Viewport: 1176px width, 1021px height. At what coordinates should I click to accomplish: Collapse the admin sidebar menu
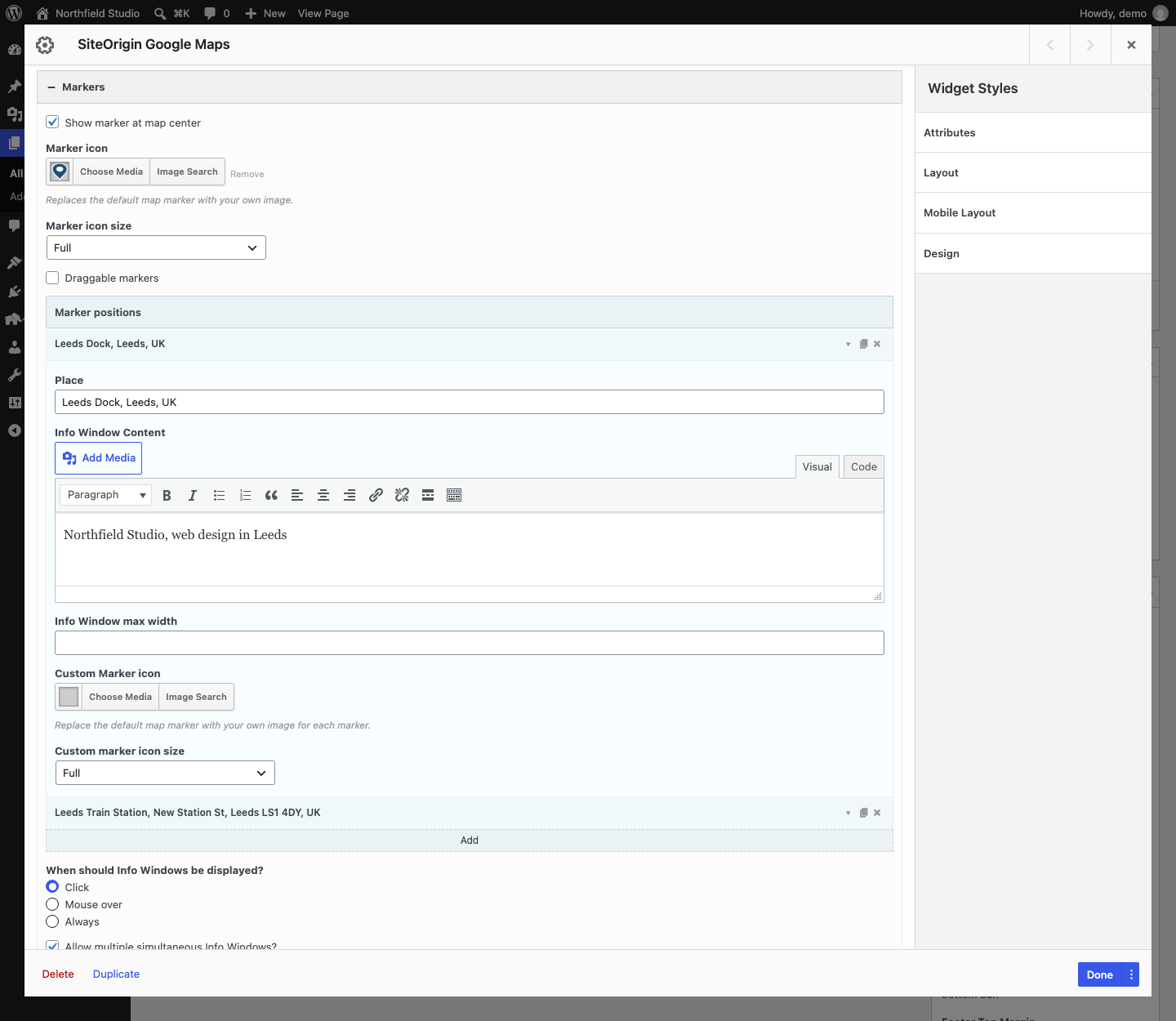coord(14,430)
